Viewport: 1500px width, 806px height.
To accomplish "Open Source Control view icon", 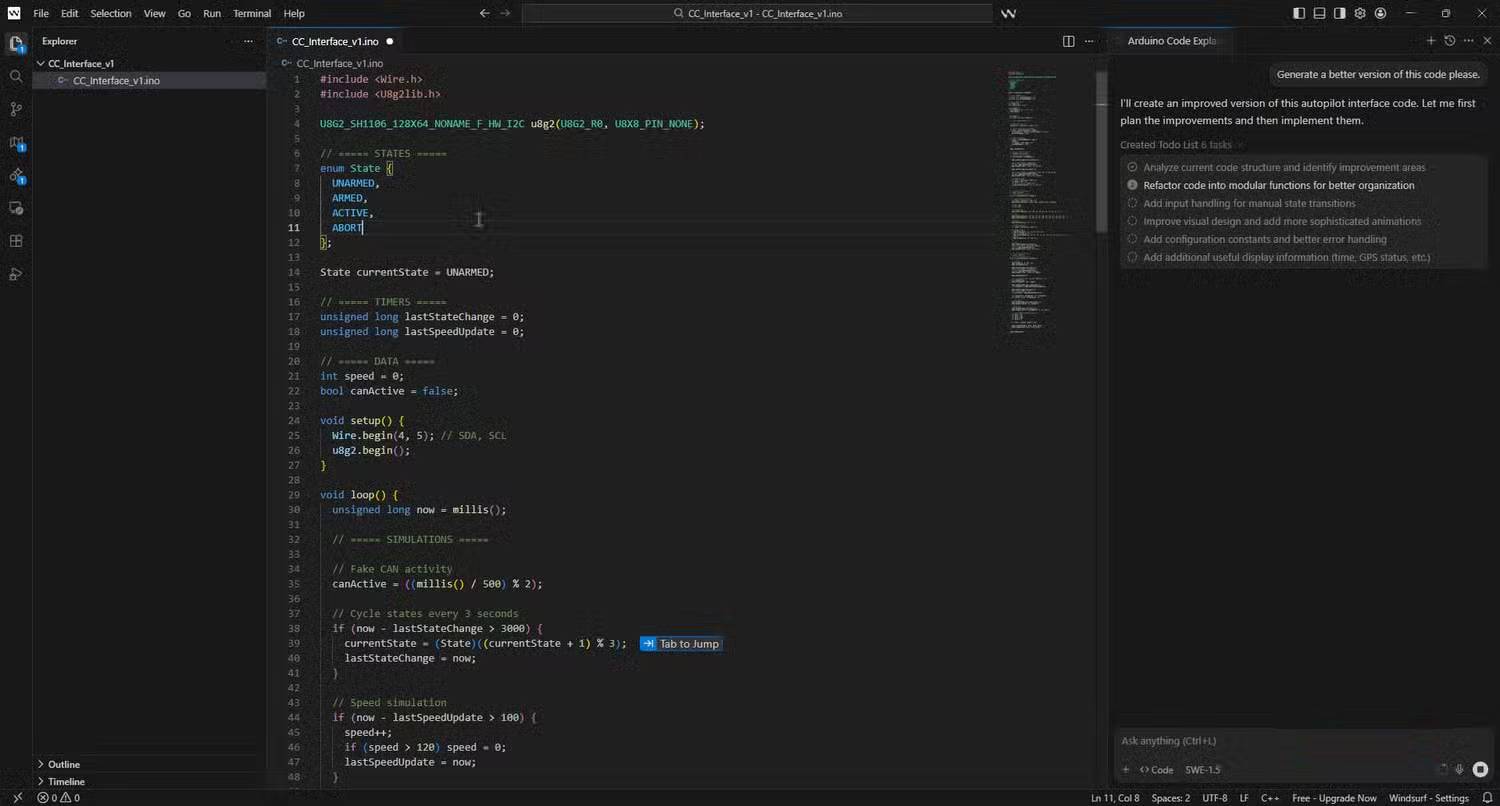I will (15, 109).
